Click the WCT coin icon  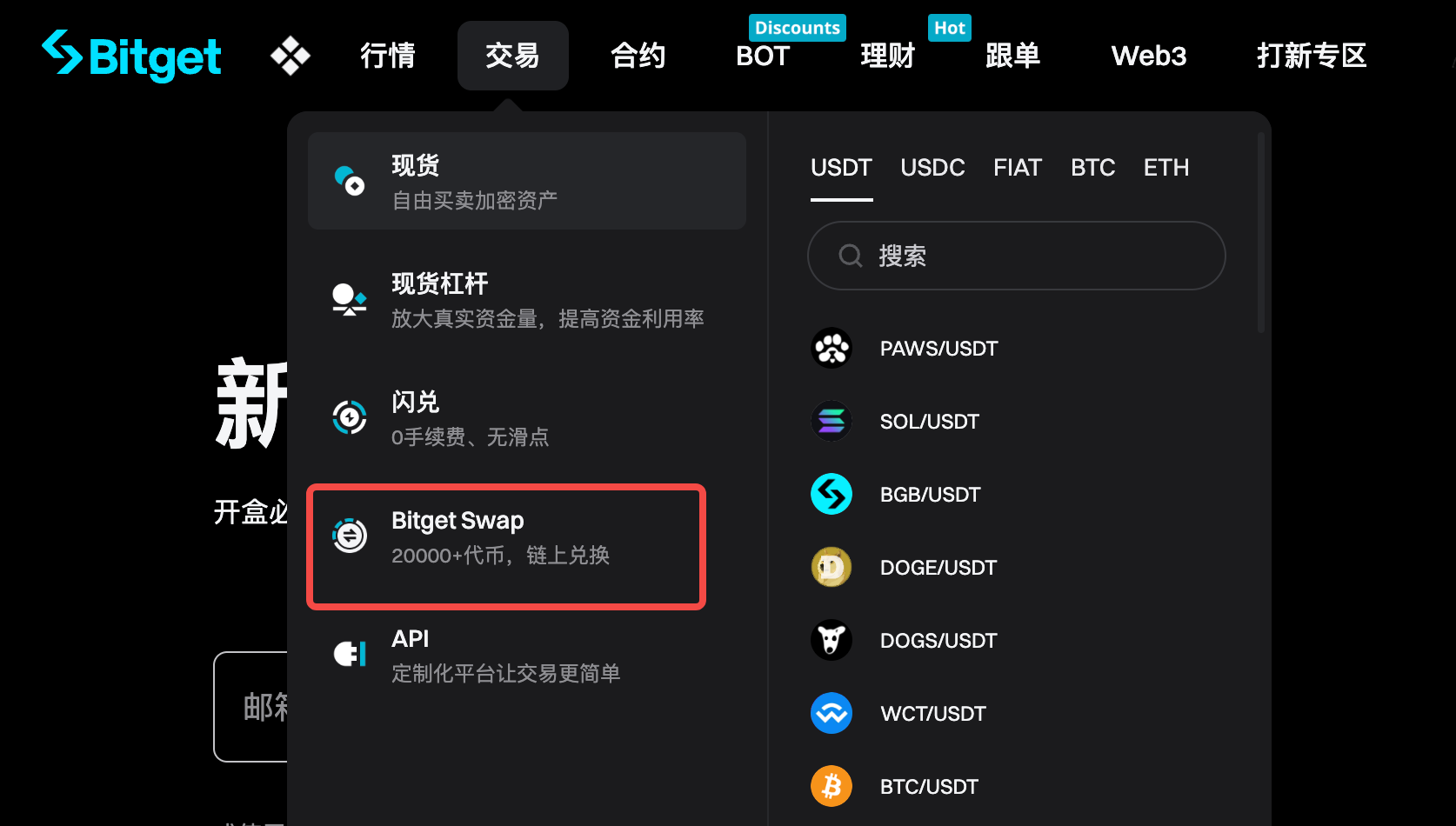(832, 714)
